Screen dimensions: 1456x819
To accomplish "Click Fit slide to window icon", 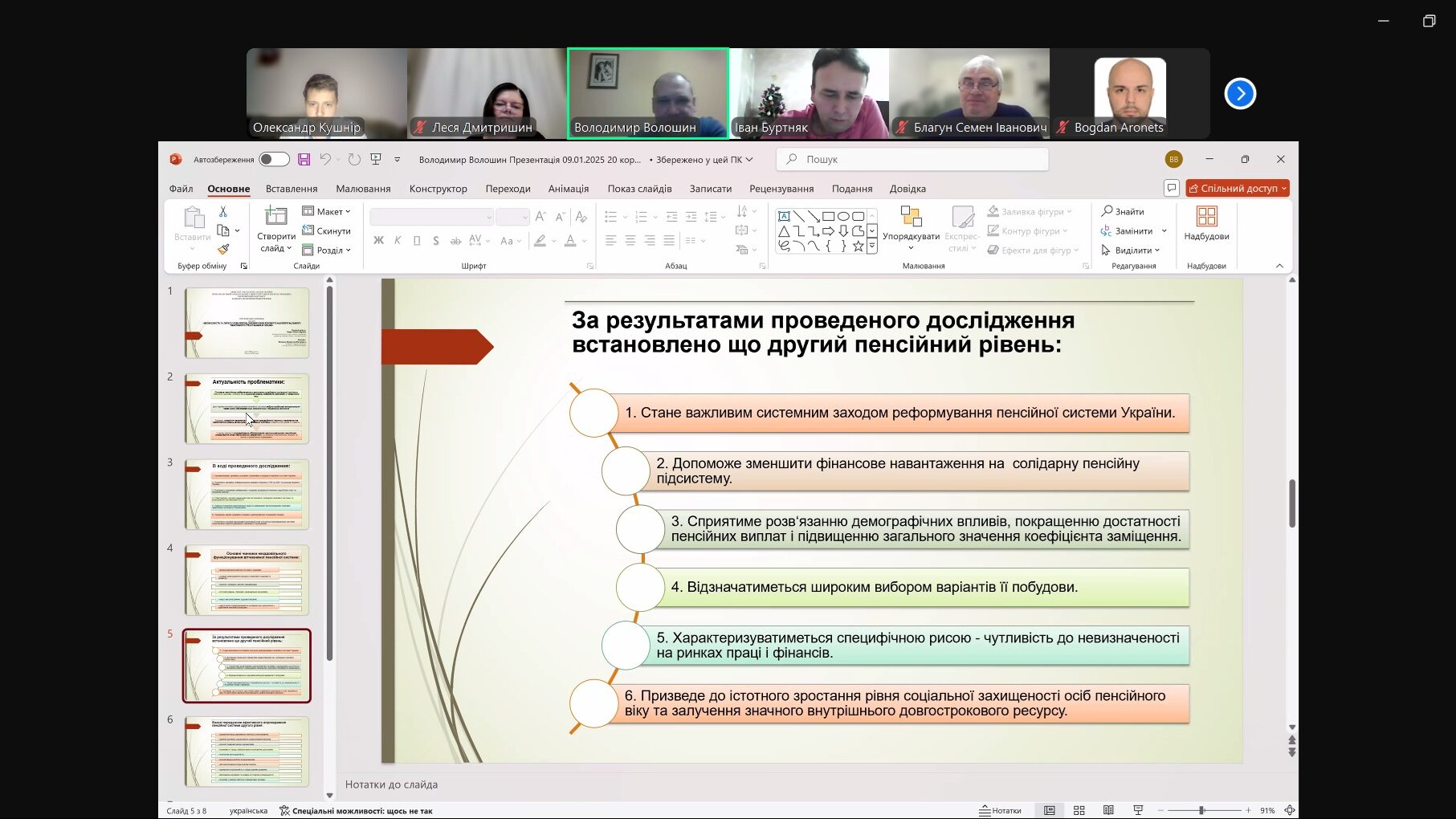I will (x=1290, y=810).
